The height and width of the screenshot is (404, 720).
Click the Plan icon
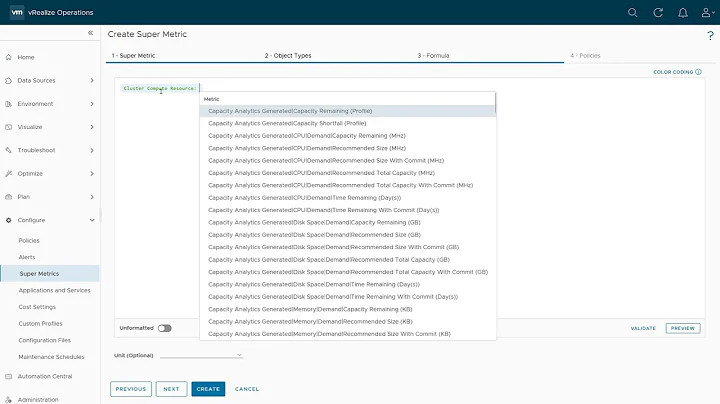click(8, 197)
